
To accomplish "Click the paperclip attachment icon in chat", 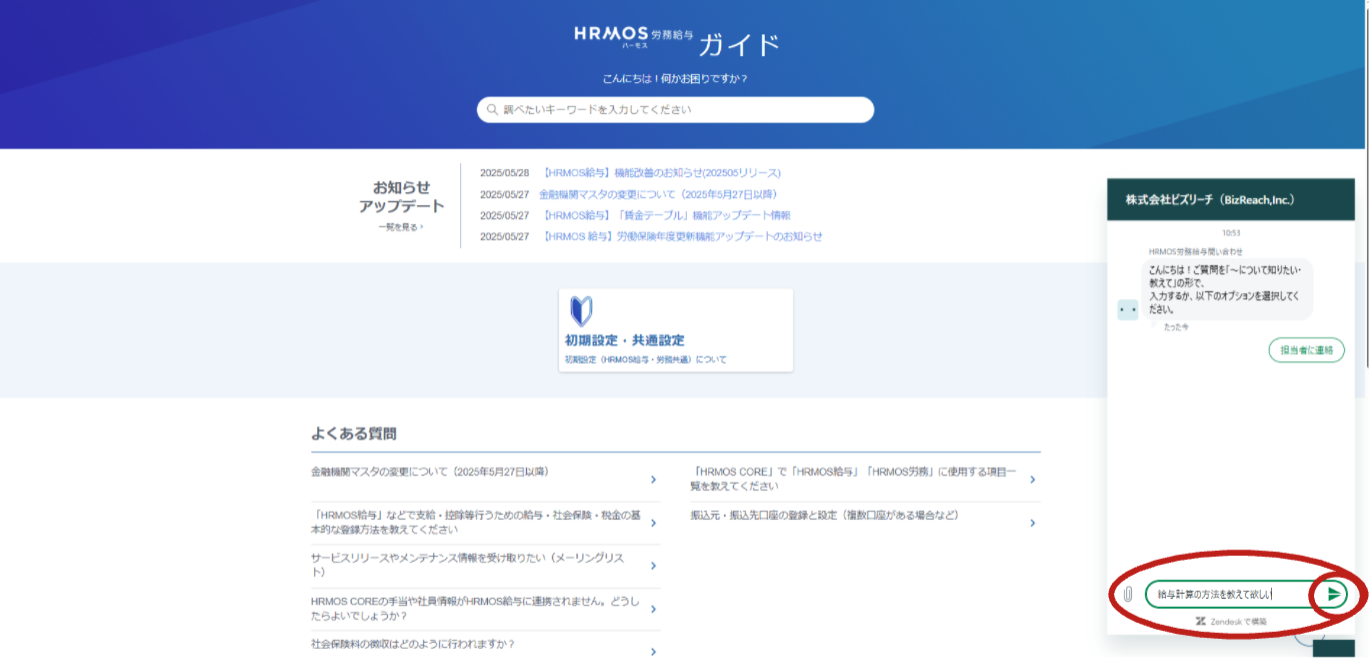I will [1127, 594].
